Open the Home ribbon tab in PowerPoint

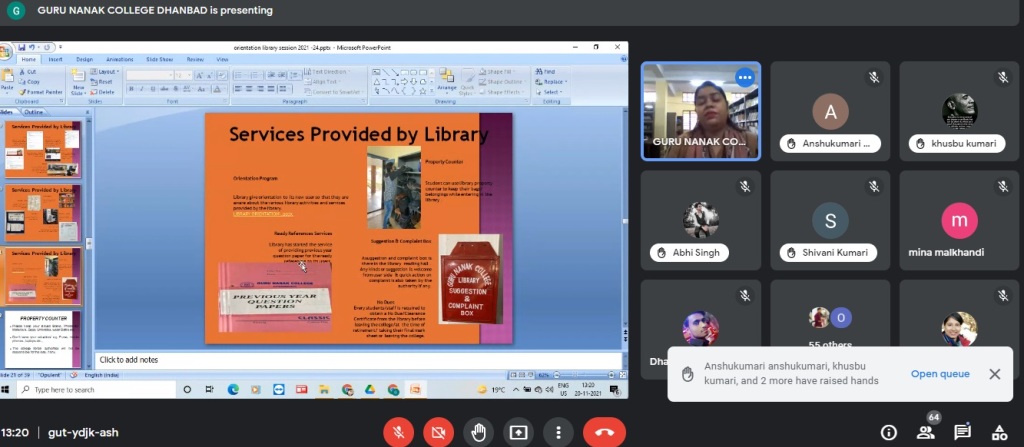click(x=29, y=59)
